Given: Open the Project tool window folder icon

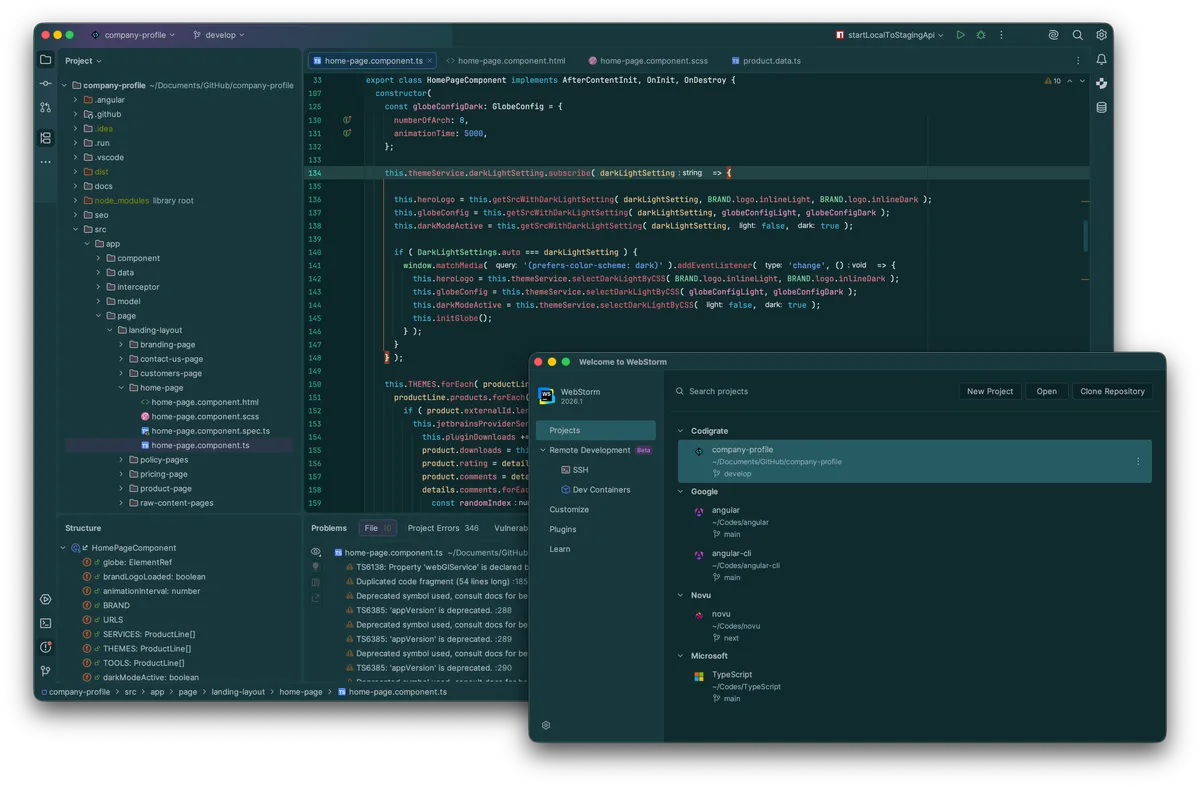Looking at the screenshot, I should [x=46, y=60].
